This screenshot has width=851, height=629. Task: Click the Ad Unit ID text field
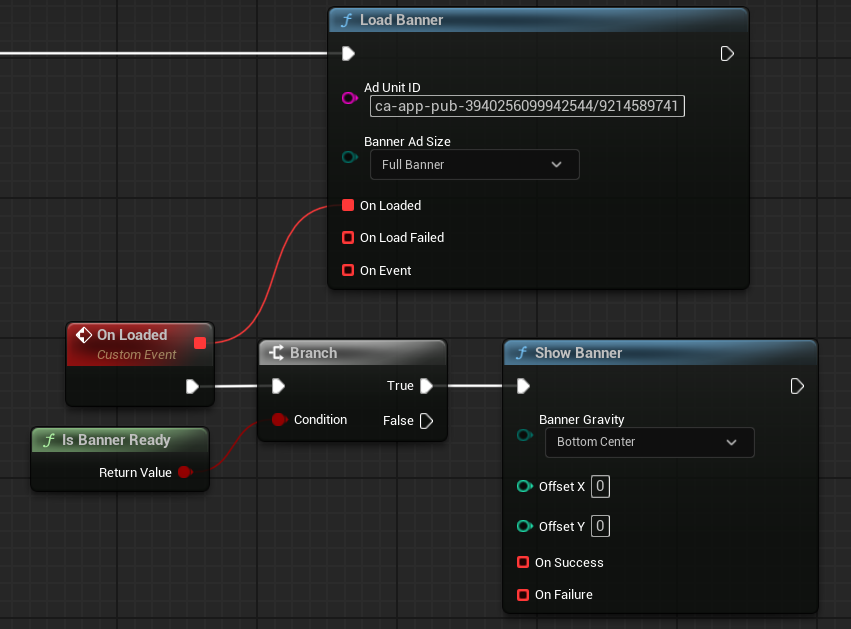point(527,106)
